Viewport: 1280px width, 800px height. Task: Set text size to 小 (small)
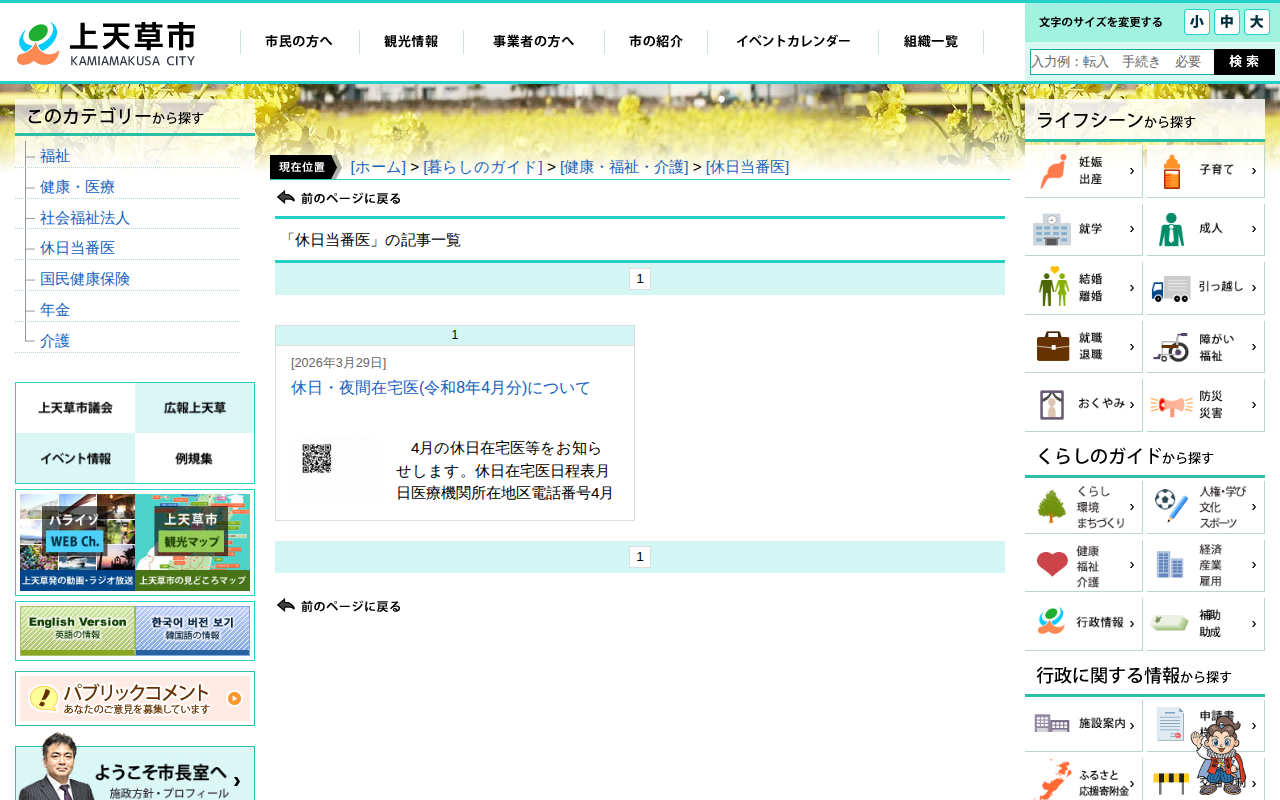click(1197, 22)
